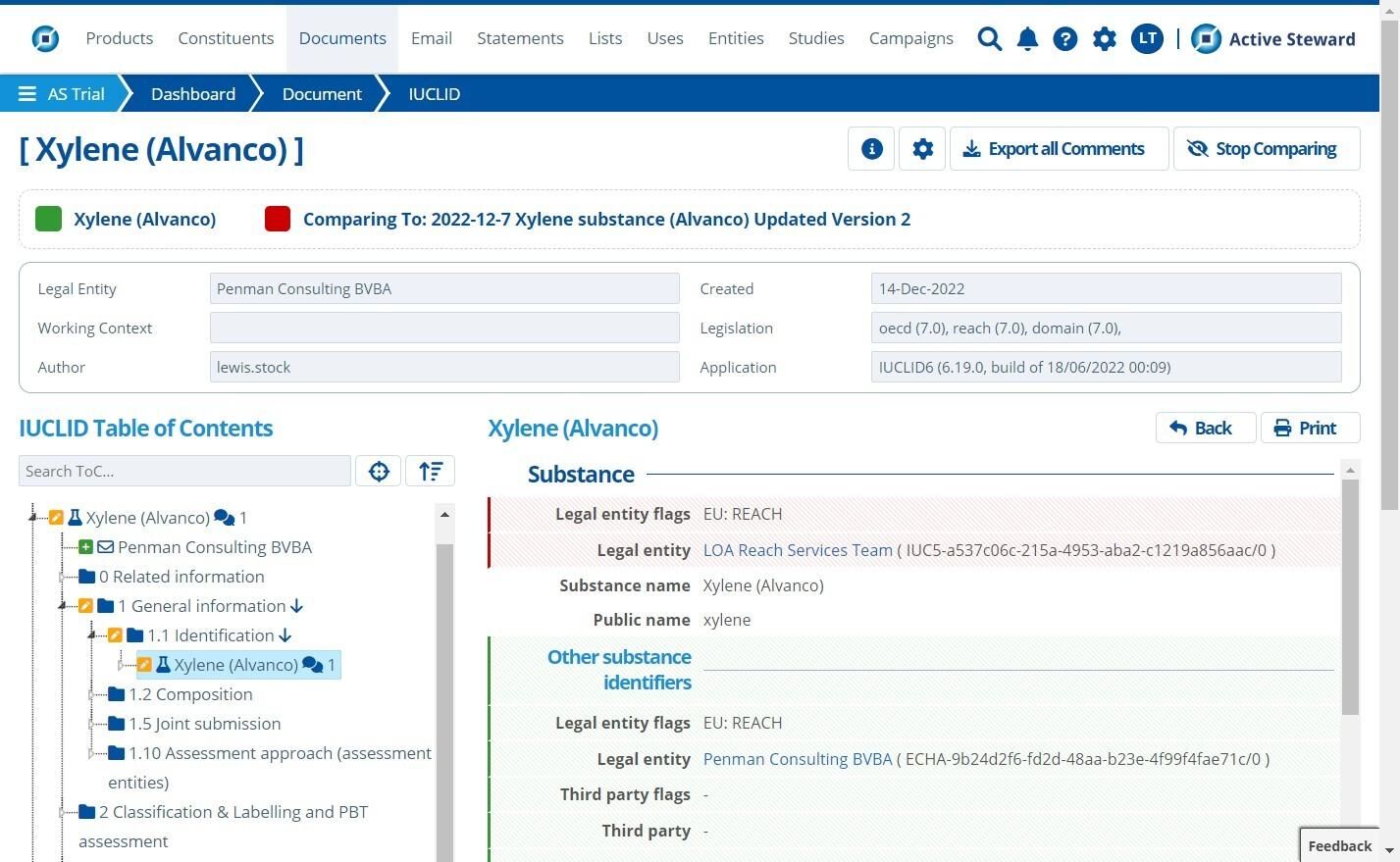Viewport: 1400px width, 862px height.
Task: Click Export all Comments button
Action: pos(1058,149)
